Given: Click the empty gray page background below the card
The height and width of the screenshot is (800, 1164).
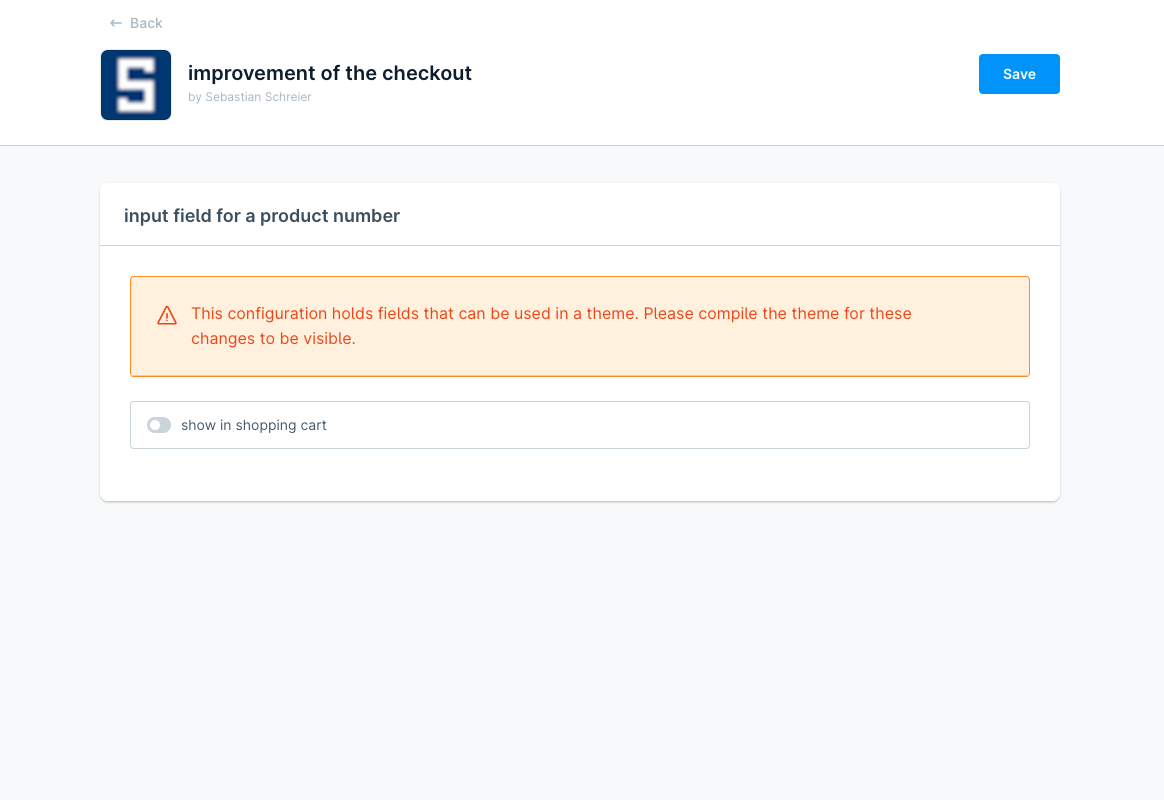Looking at the screenshot, I should [580, 650].
